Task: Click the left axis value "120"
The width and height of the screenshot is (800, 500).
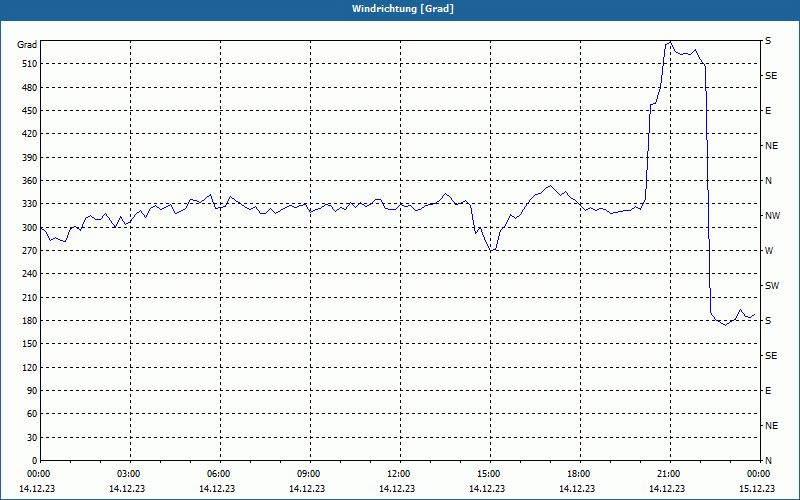Action: tap(30, 367)
